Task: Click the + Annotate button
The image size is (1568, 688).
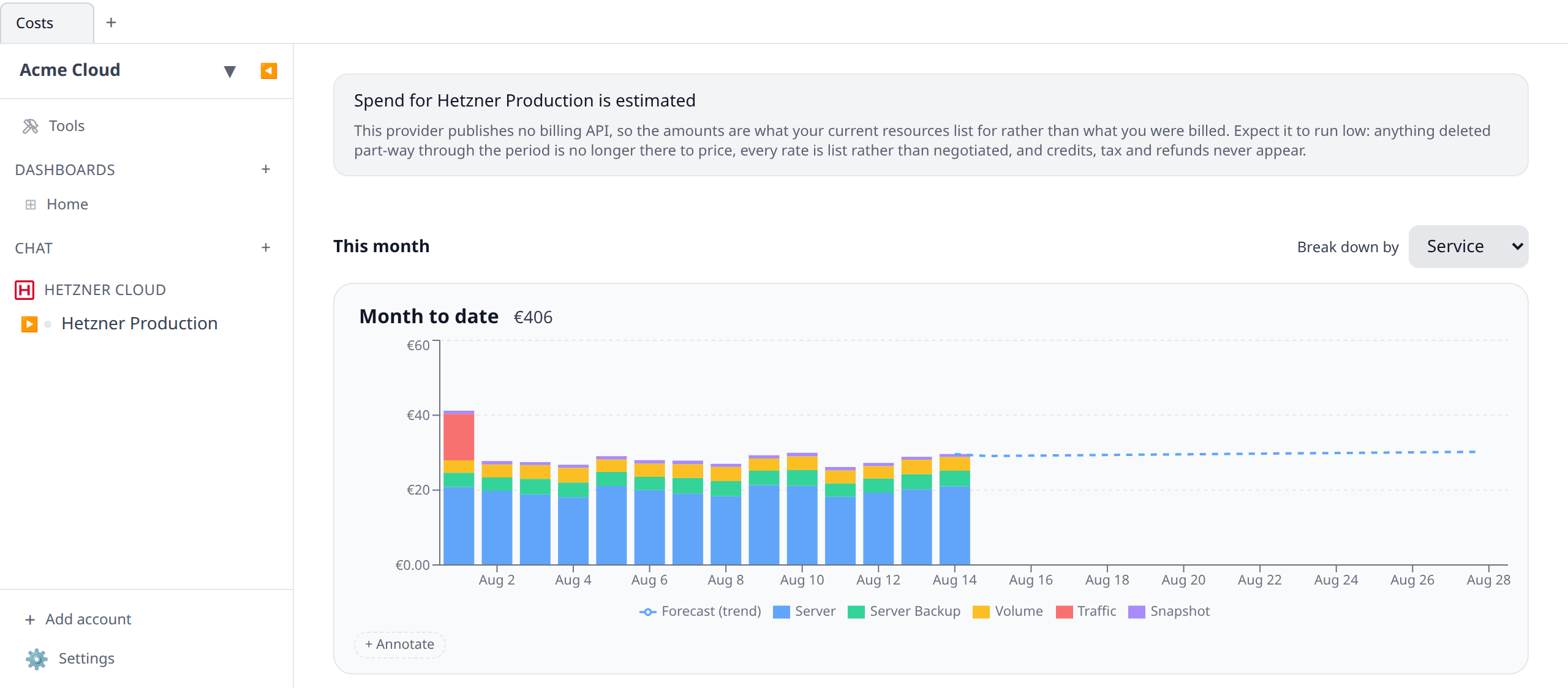Action: coord(399,645)
